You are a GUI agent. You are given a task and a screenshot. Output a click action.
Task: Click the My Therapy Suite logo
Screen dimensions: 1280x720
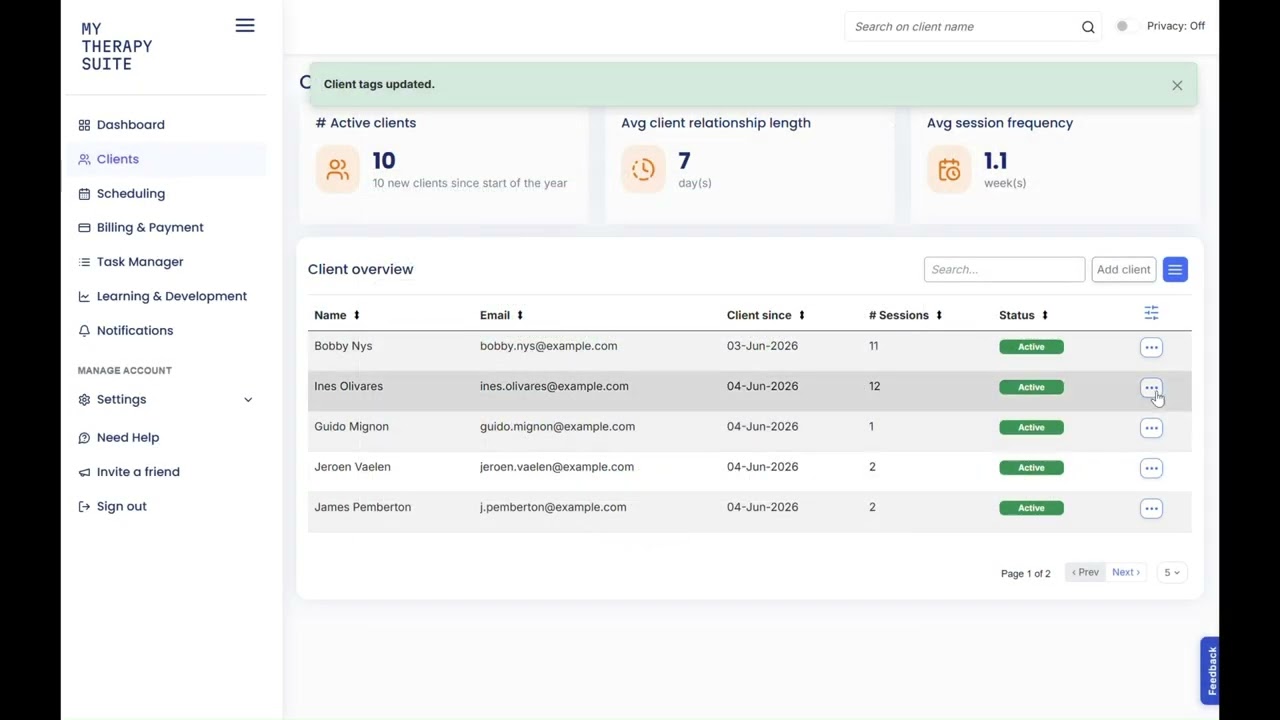coord(117,46)
